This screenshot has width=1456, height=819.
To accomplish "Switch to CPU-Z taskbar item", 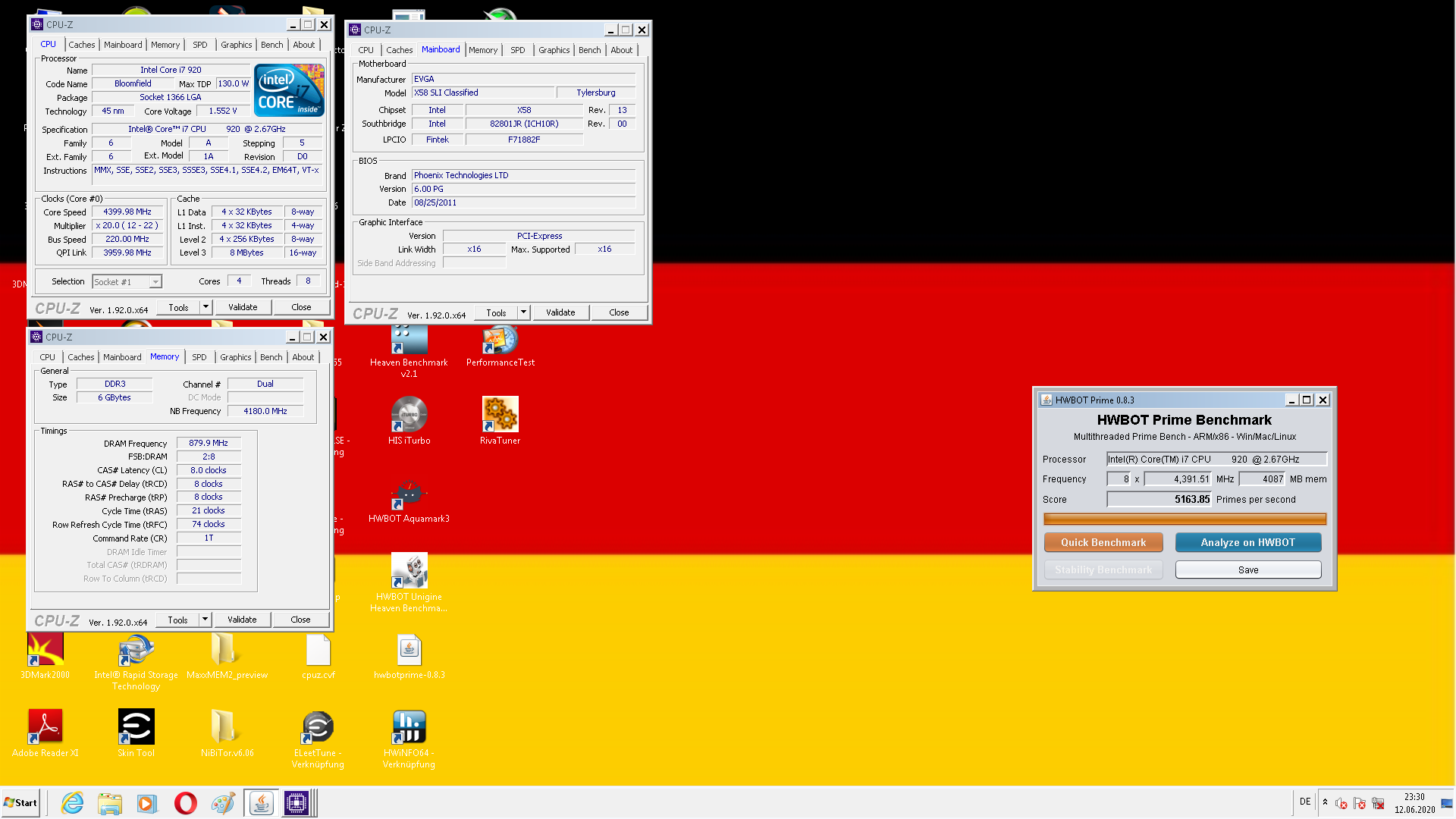I will coord(298,803).
